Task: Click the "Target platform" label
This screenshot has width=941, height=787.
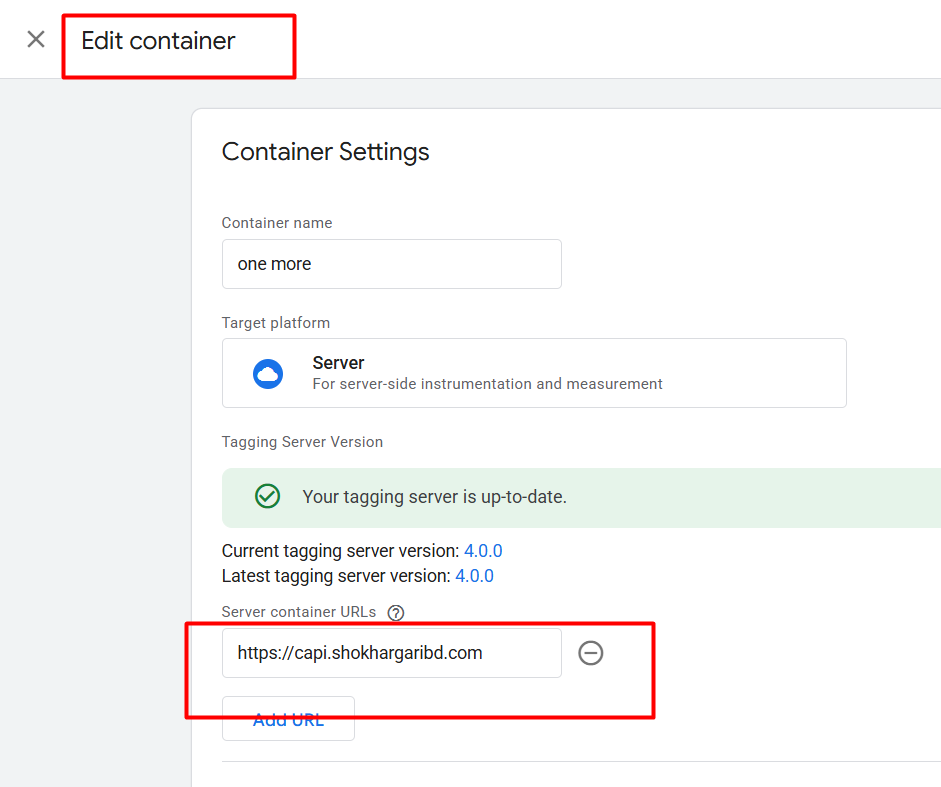Action: pos(276,323)
